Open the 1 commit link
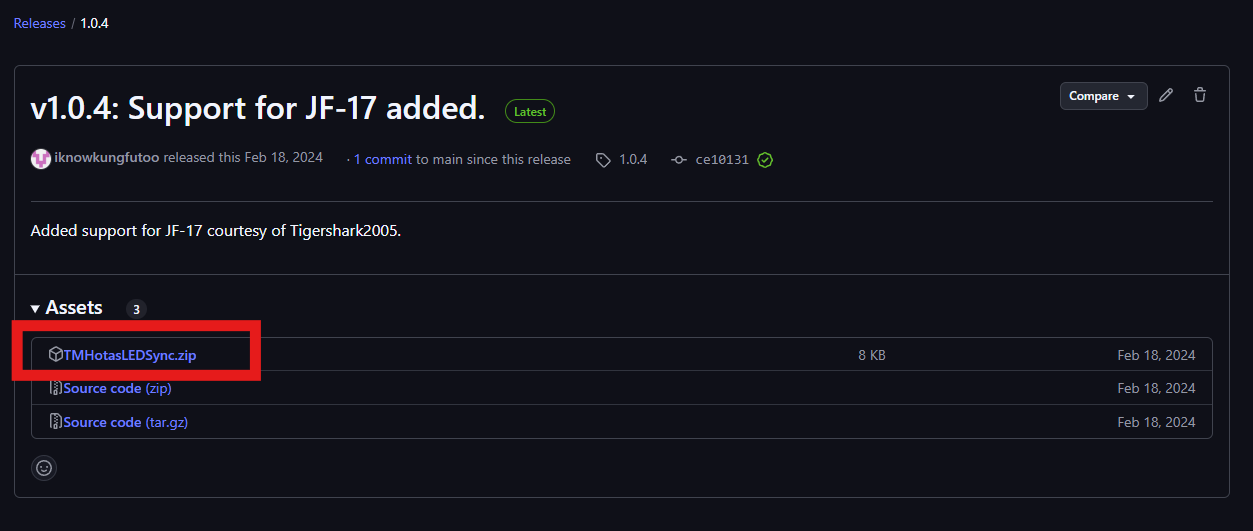 (383, 159)
